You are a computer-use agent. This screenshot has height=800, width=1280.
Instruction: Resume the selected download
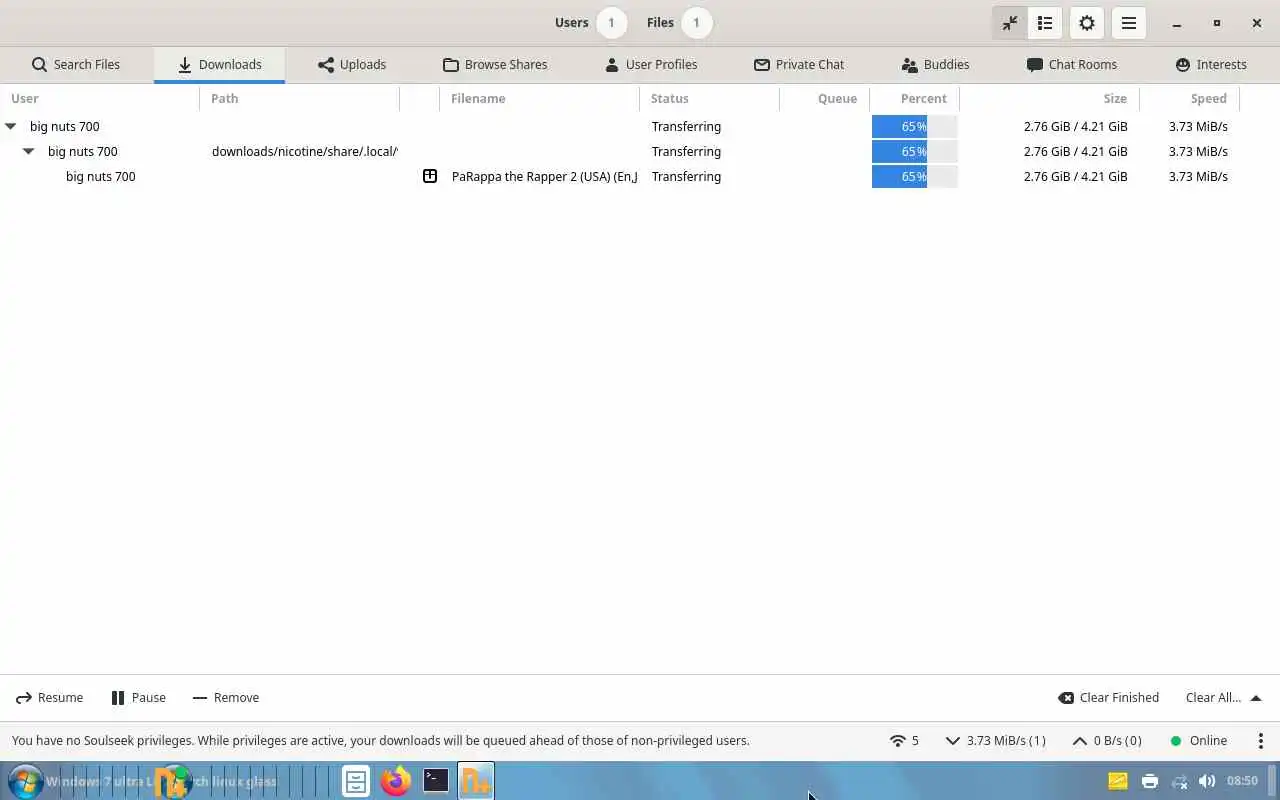[49, 698]
